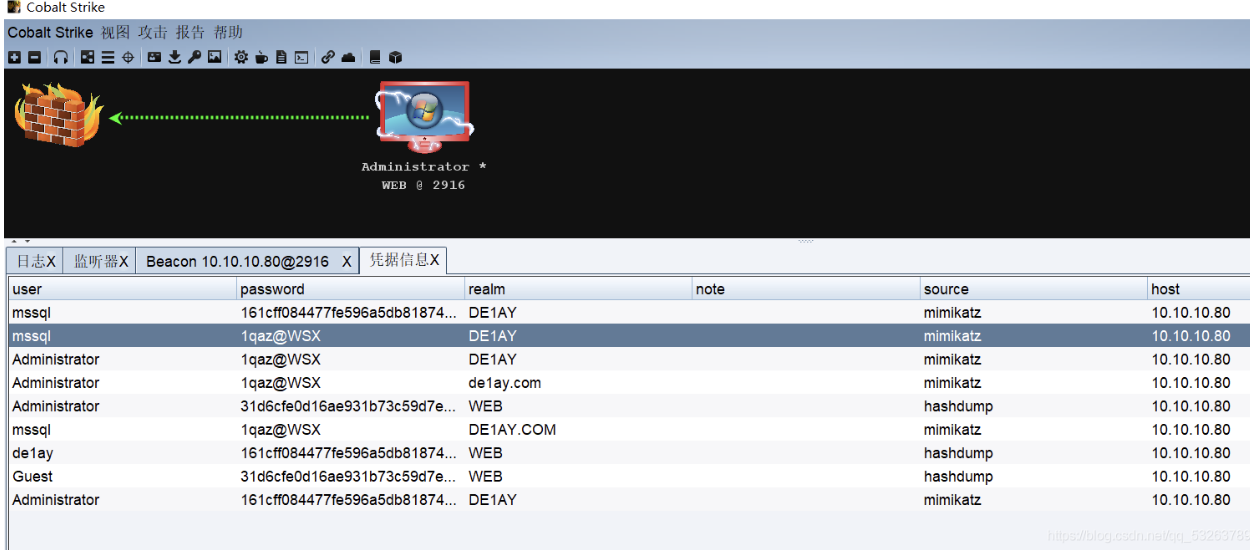
Task: Select the Administrator WEB beacon computer icon
Action: click(423, 116)
